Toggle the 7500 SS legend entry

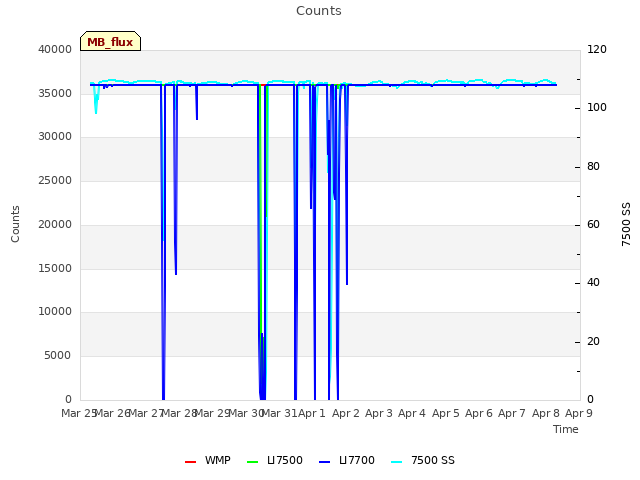click(423, 460)
